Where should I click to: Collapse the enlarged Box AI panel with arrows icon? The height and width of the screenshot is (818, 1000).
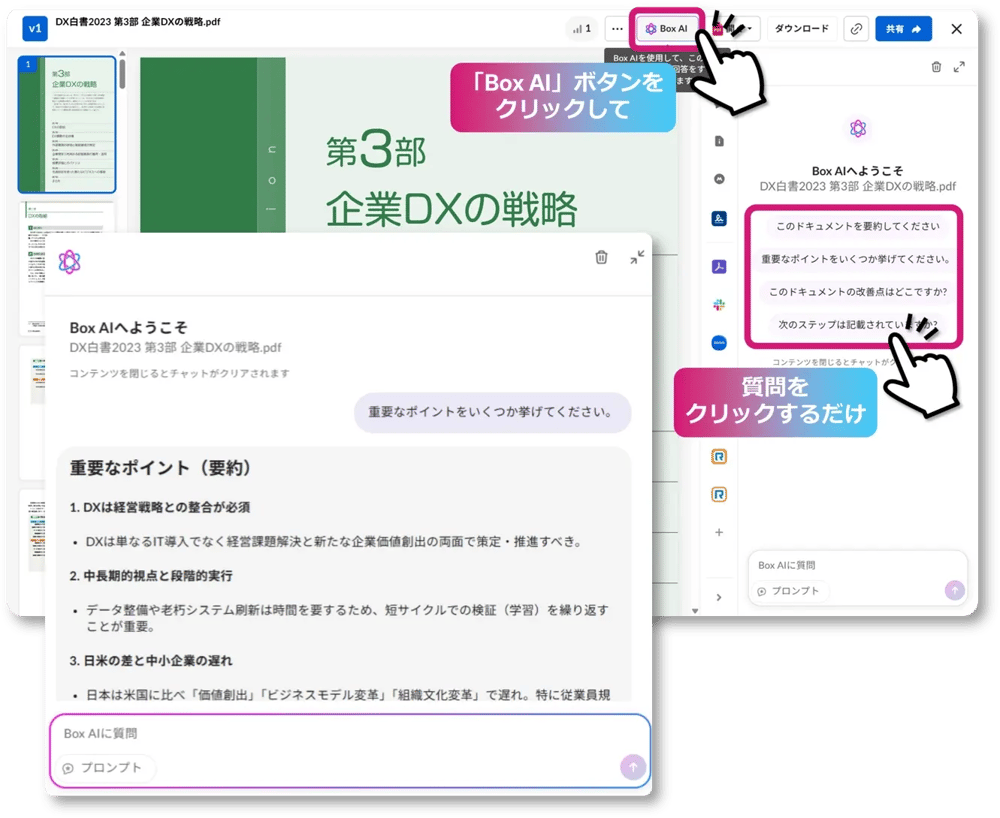(637, 257)
